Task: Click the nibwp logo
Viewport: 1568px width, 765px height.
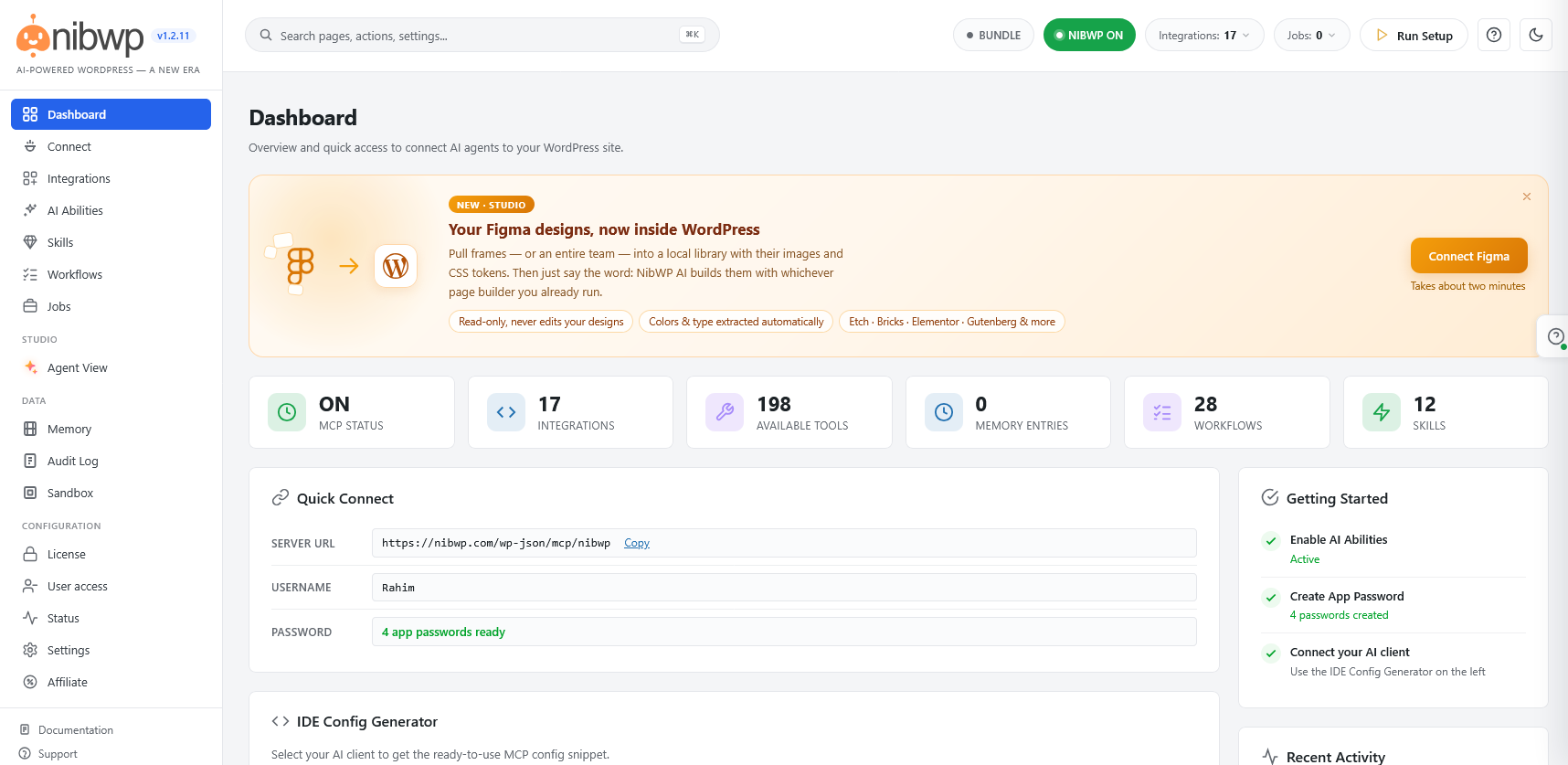Action: tap(80, 37)
